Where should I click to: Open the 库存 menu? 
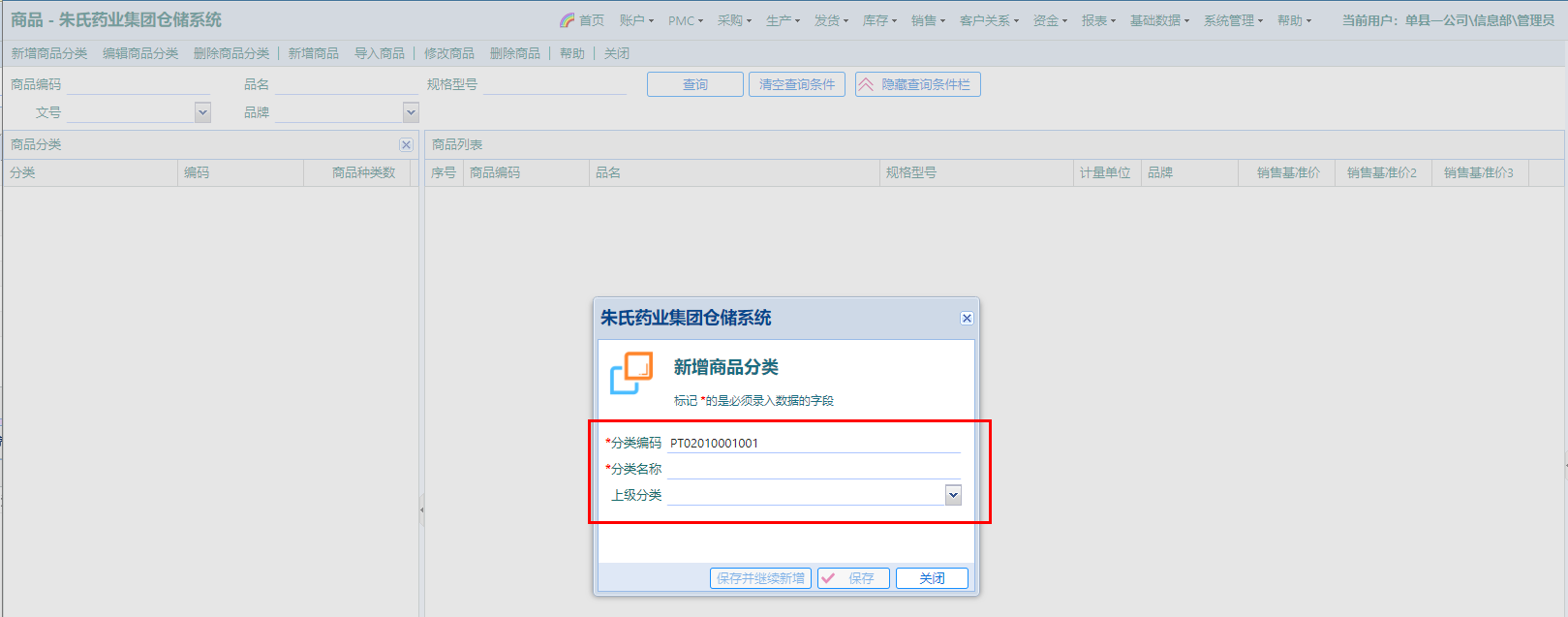pos(879,20)
